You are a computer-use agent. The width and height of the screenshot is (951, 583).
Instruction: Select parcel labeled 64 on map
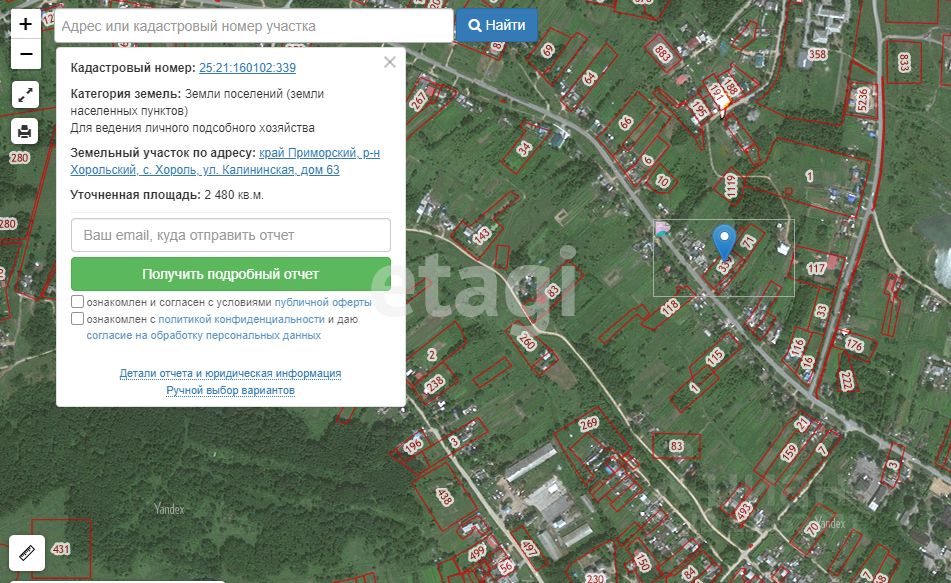590,78
